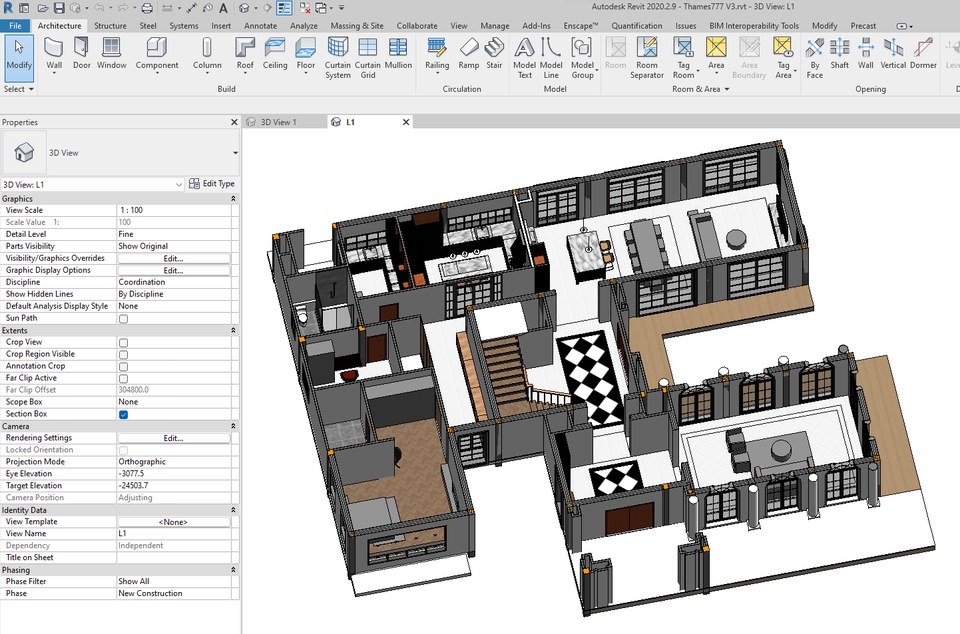Click the View Template <None> button
Viewport: 960px width, 634px height.
coord(174,522)
